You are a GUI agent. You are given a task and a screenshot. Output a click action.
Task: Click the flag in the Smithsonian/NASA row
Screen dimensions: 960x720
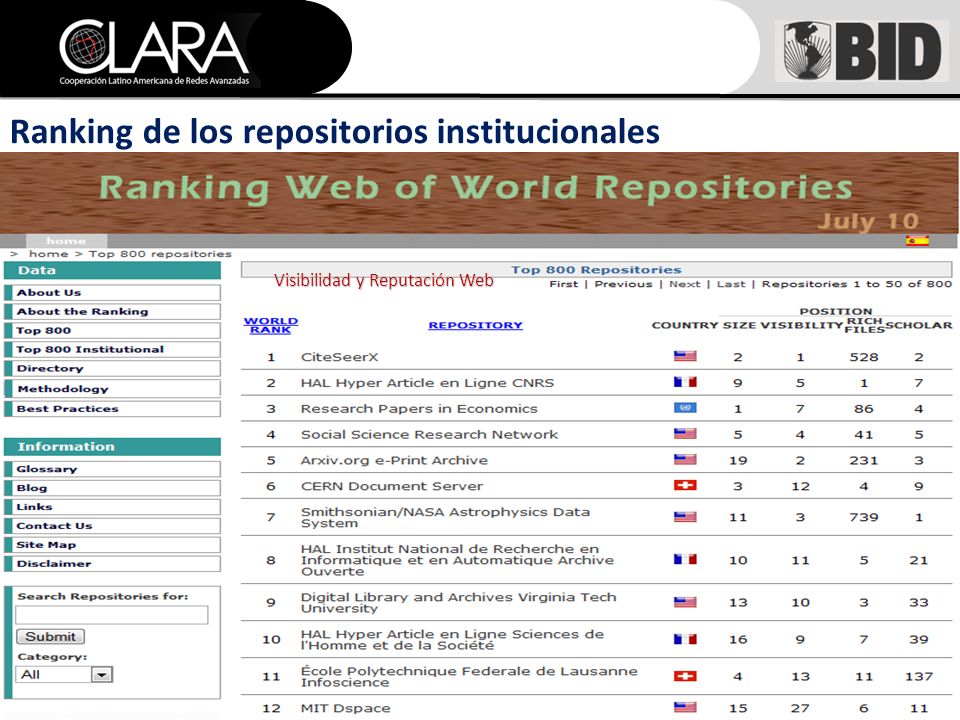coord(685,517)
